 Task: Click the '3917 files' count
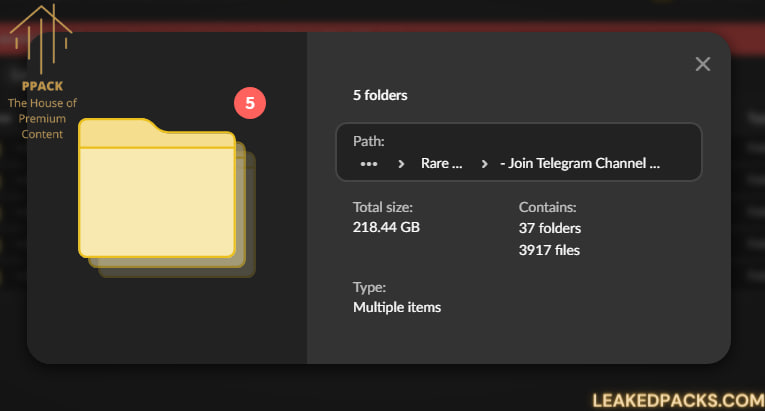tap(549, 250)
